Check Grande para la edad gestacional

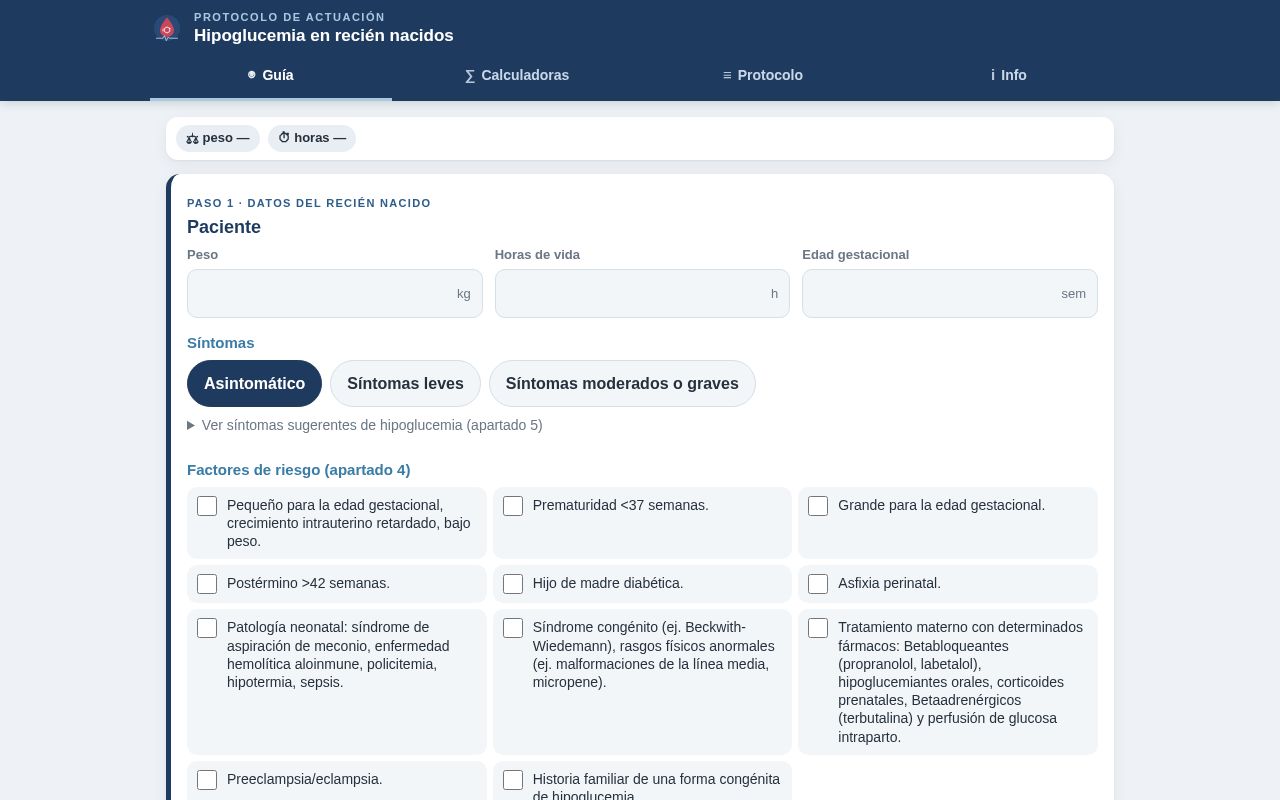coord(818,506)
